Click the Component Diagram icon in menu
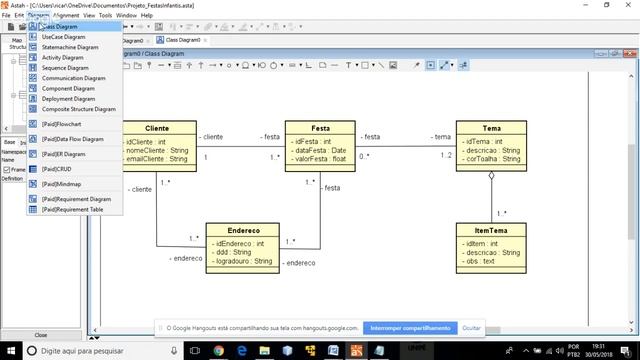640x360 pixels. point(33,88)
